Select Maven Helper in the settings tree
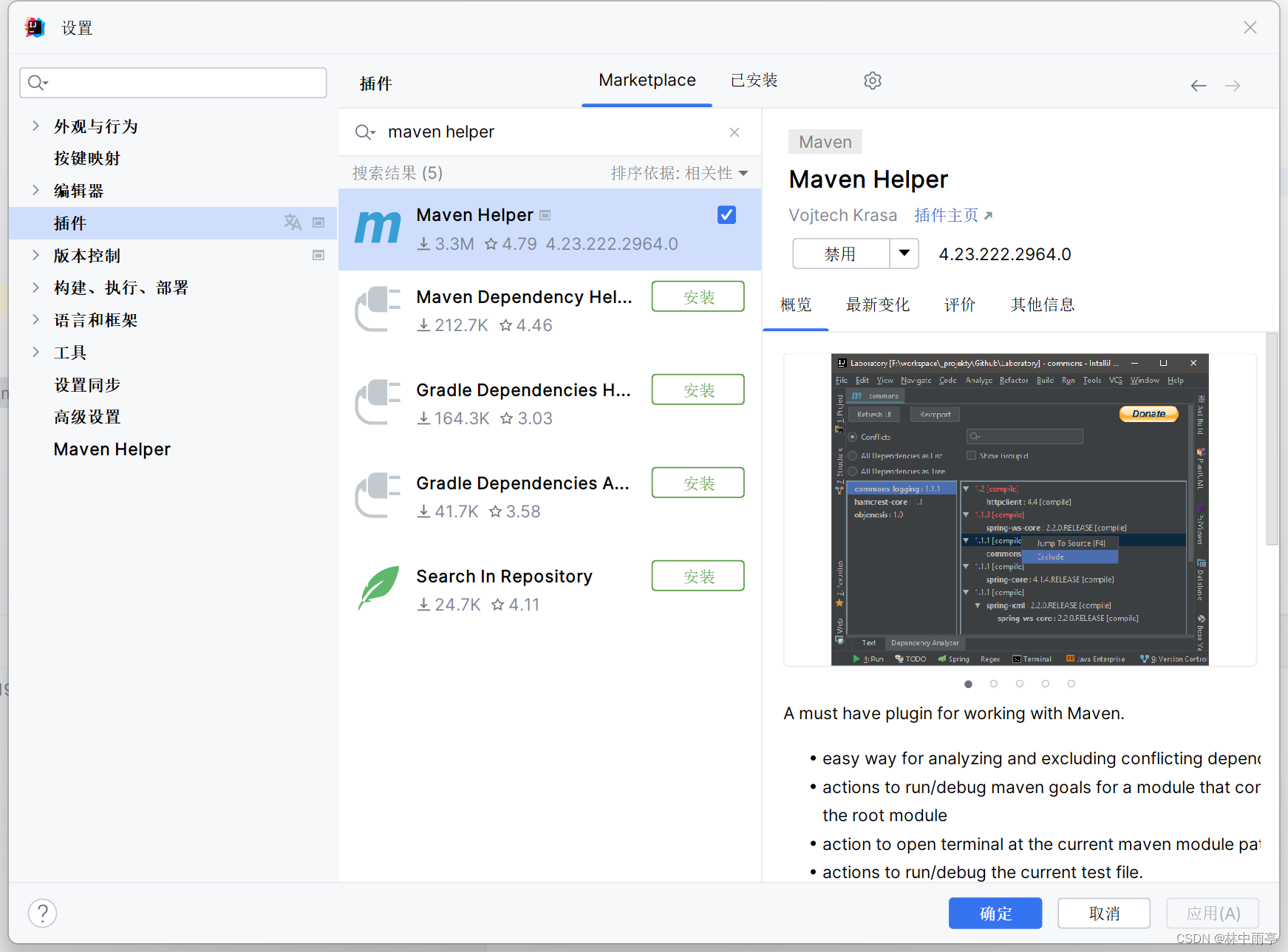The height and width of the screenshot is (952, 1288). 112,449
